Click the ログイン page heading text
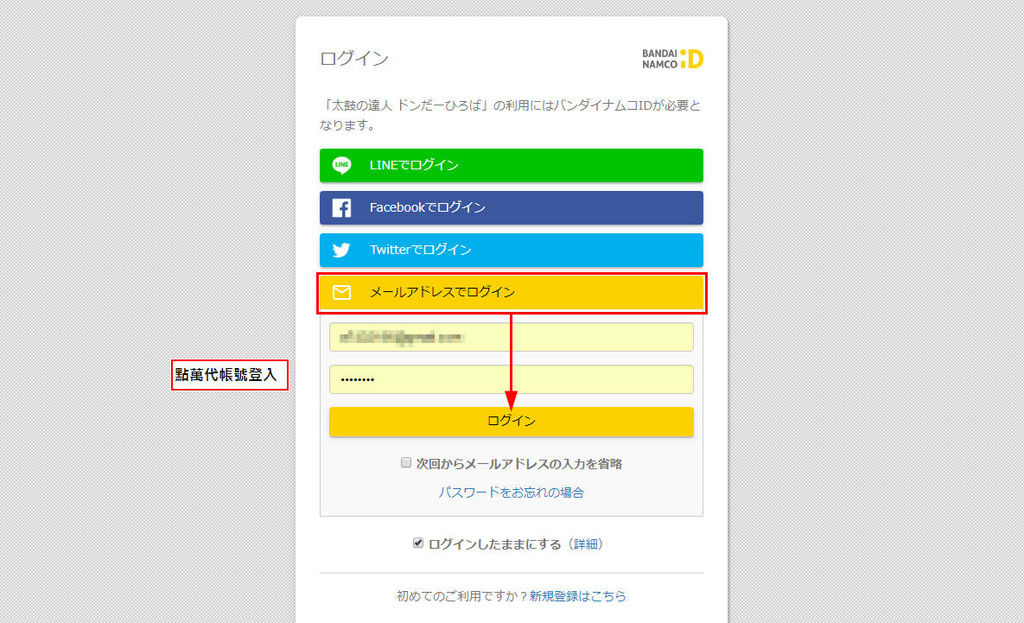The image size is (1024, 623). (354, 59)
